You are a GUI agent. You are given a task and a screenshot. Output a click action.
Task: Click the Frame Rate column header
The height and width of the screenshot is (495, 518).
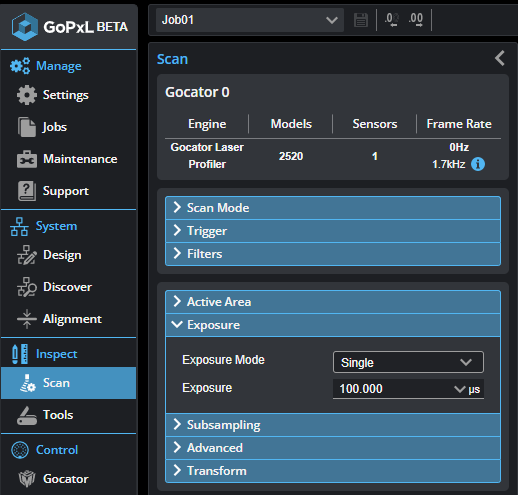point(459,124)
